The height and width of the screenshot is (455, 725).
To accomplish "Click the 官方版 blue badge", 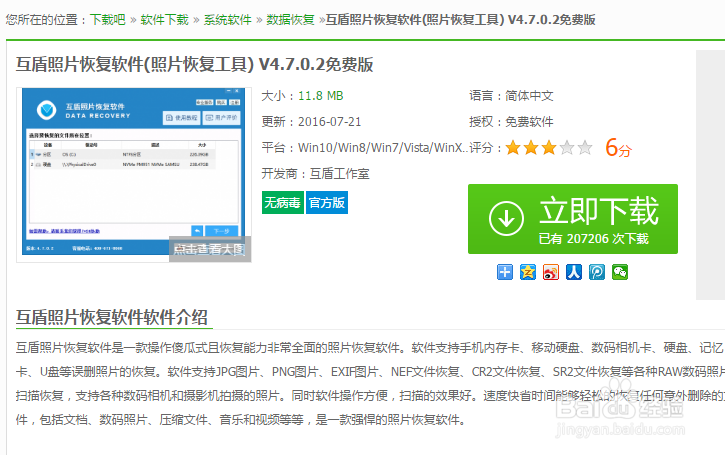I will [x=327, y=203].
